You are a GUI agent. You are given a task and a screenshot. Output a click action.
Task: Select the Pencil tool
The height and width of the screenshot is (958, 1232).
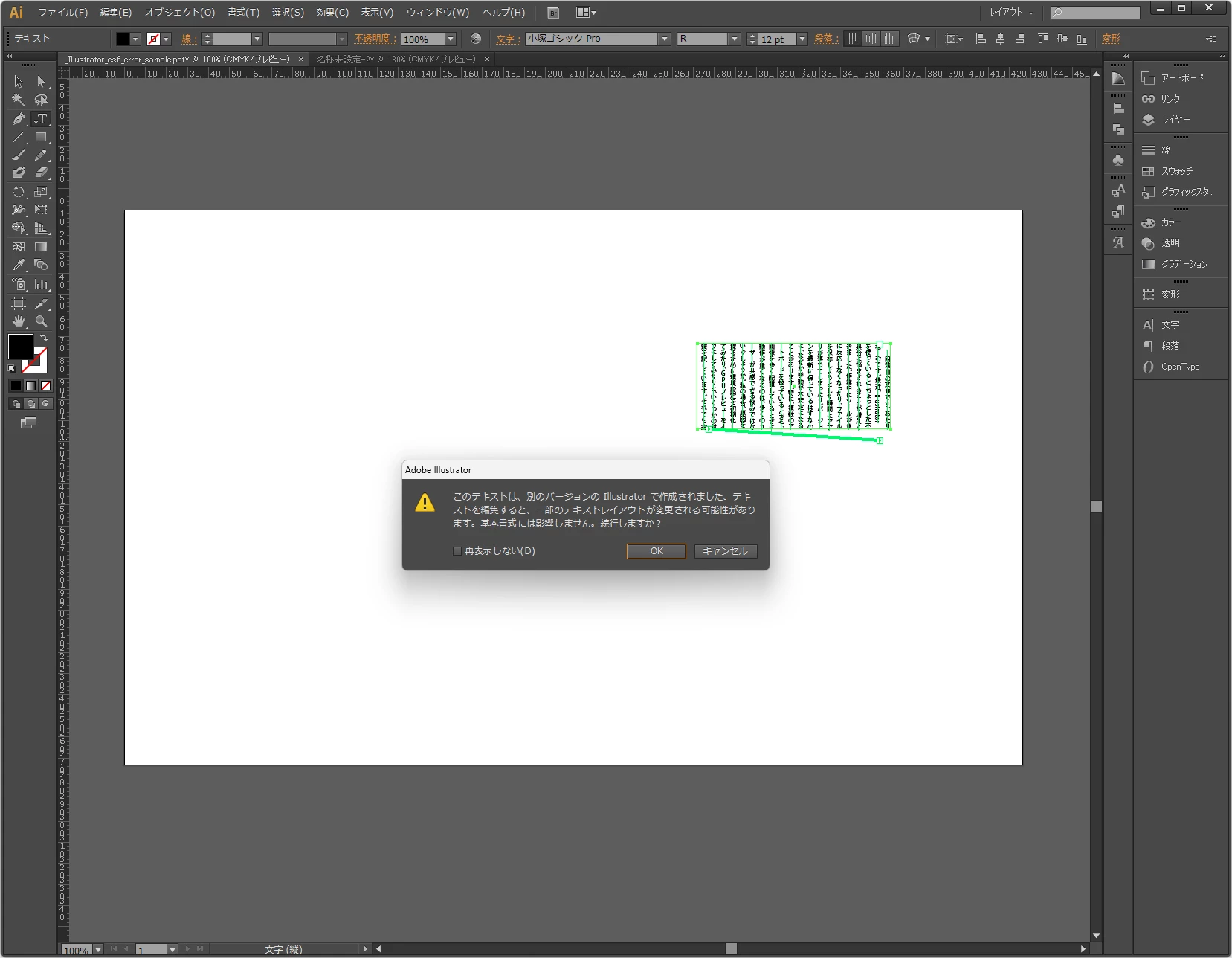click(x=41, y=155)
